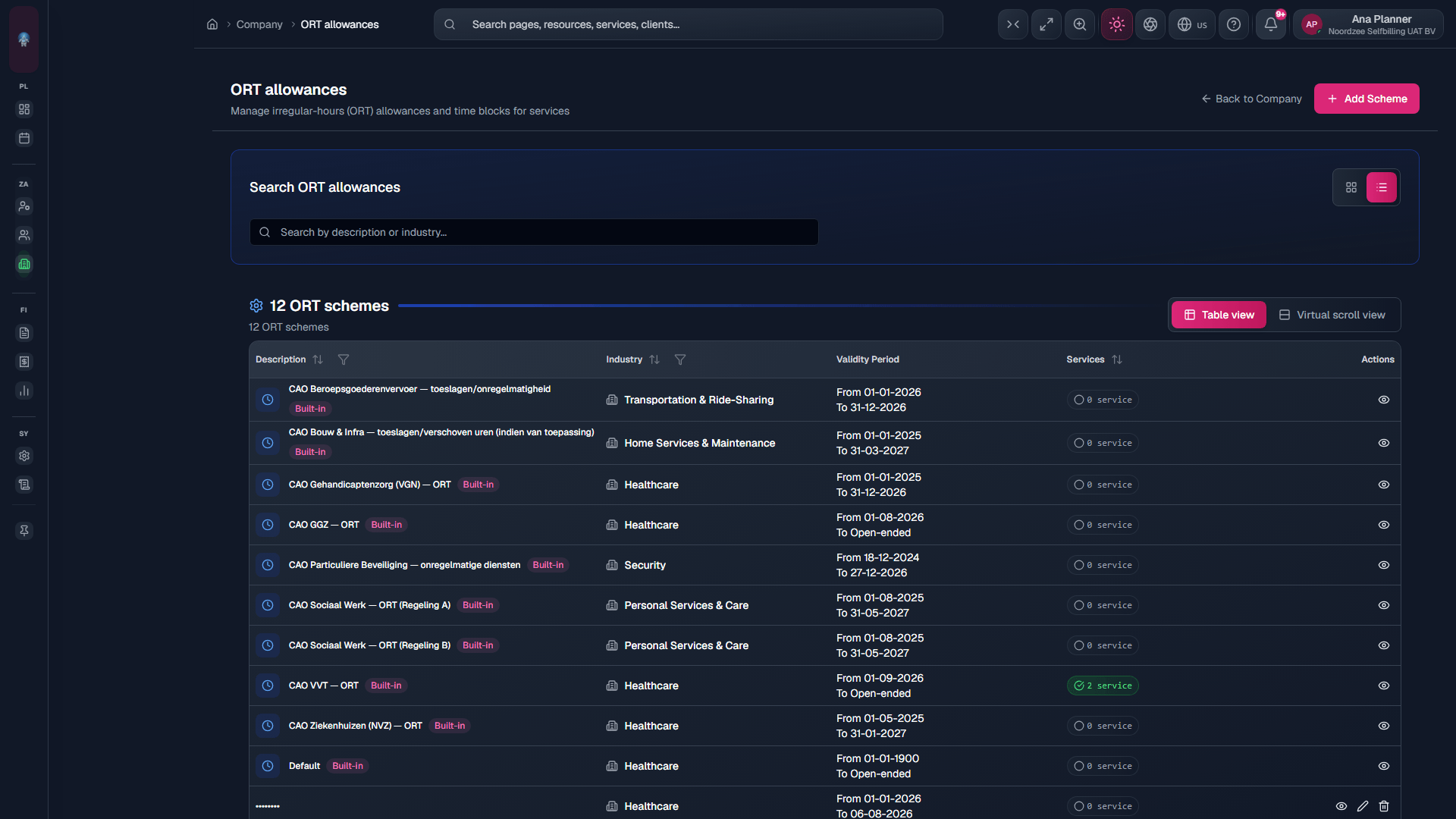Screen dimensions: 1456x819
Task: Click the '0 service' badge for CAO GGZ
Action: point(1103,525)
